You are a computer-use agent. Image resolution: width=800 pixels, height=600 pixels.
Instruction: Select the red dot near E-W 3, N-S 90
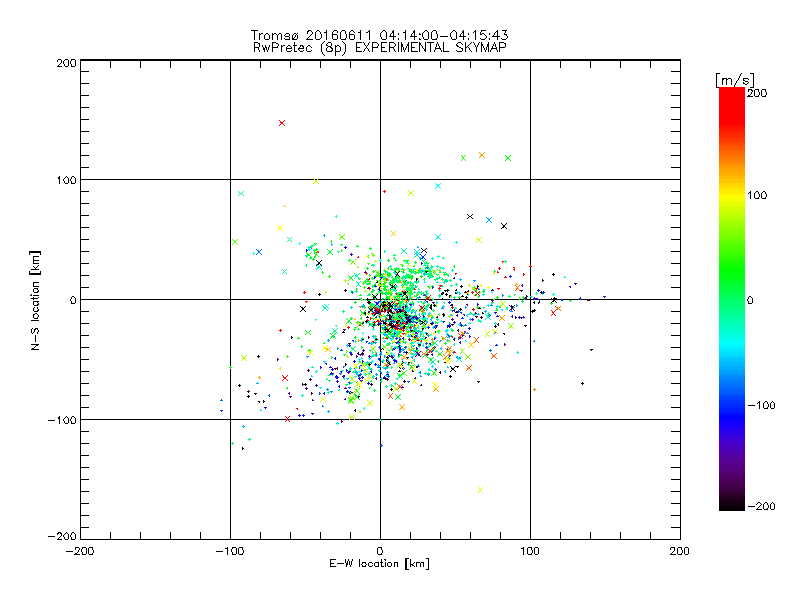(x=384, y=192)
